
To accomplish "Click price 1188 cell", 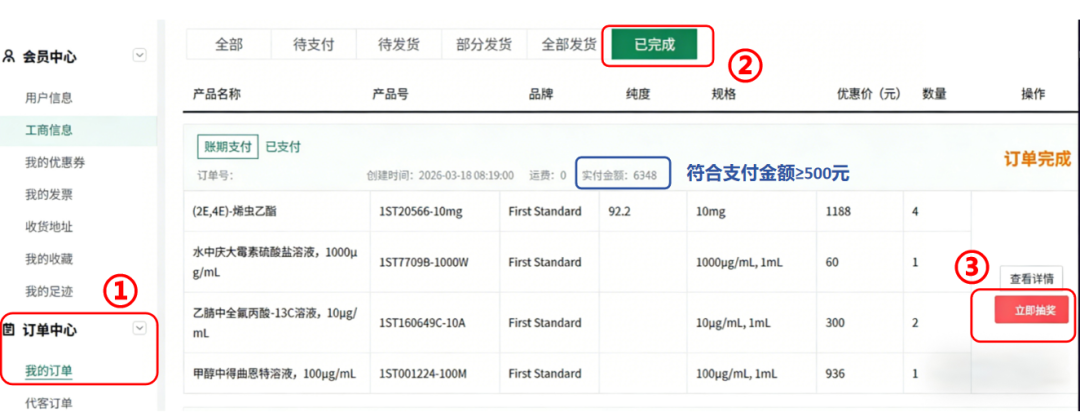I will tap(838, 212).
